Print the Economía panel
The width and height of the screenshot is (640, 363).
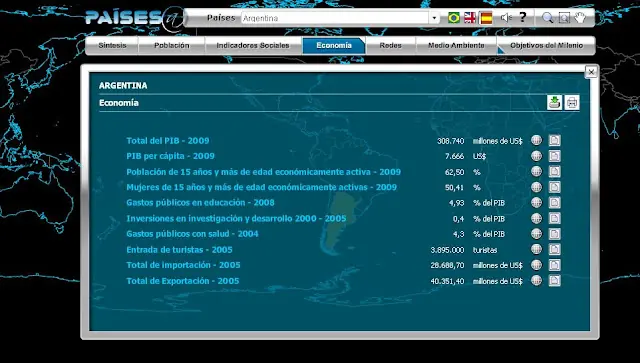coord(572,102)
